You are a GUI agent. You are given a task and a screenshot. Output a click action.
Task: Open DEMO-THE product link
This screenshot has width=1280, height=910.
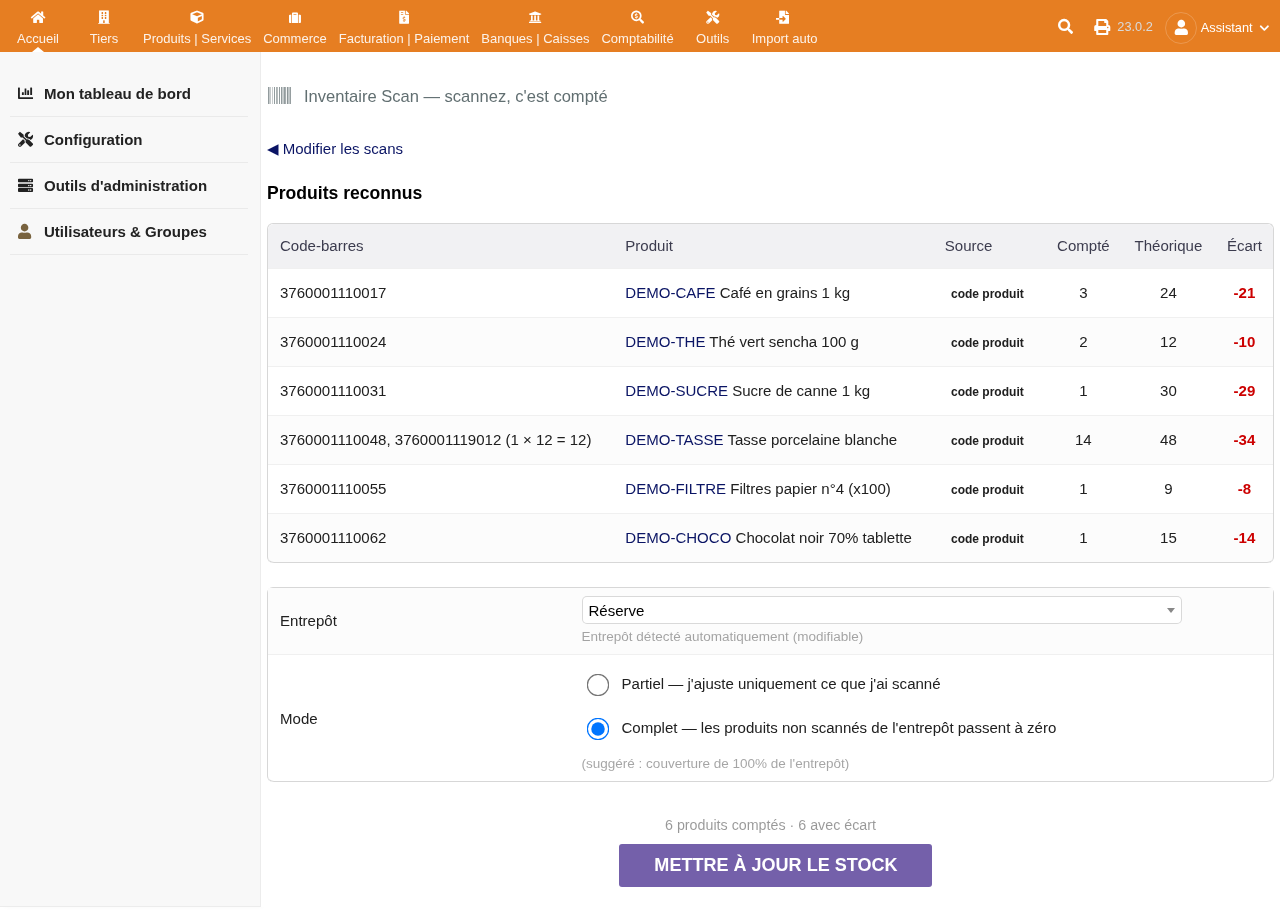[x=665, y=342]
